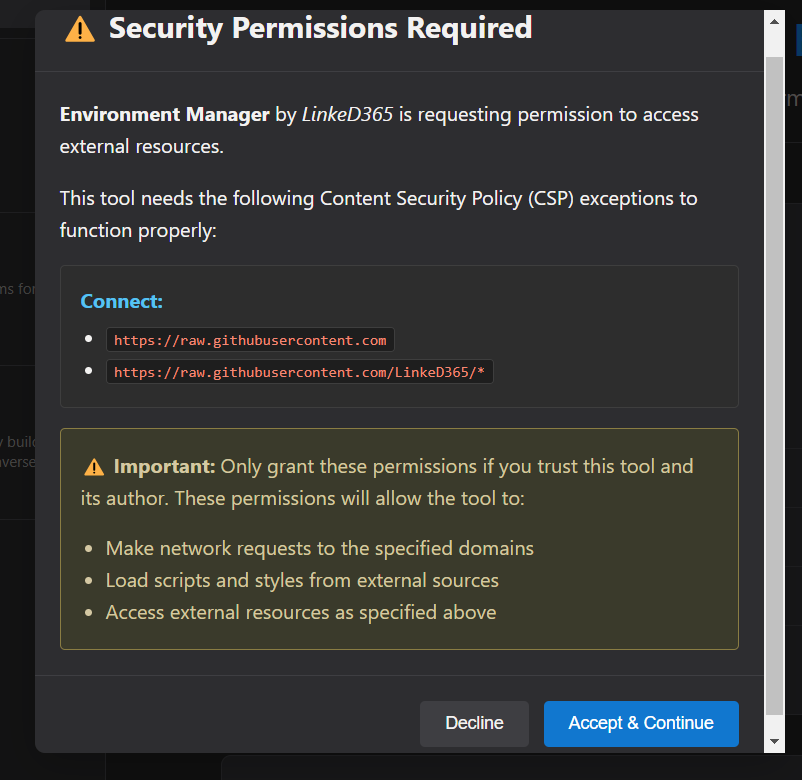Click the Security Permissions Required title text

320,29
